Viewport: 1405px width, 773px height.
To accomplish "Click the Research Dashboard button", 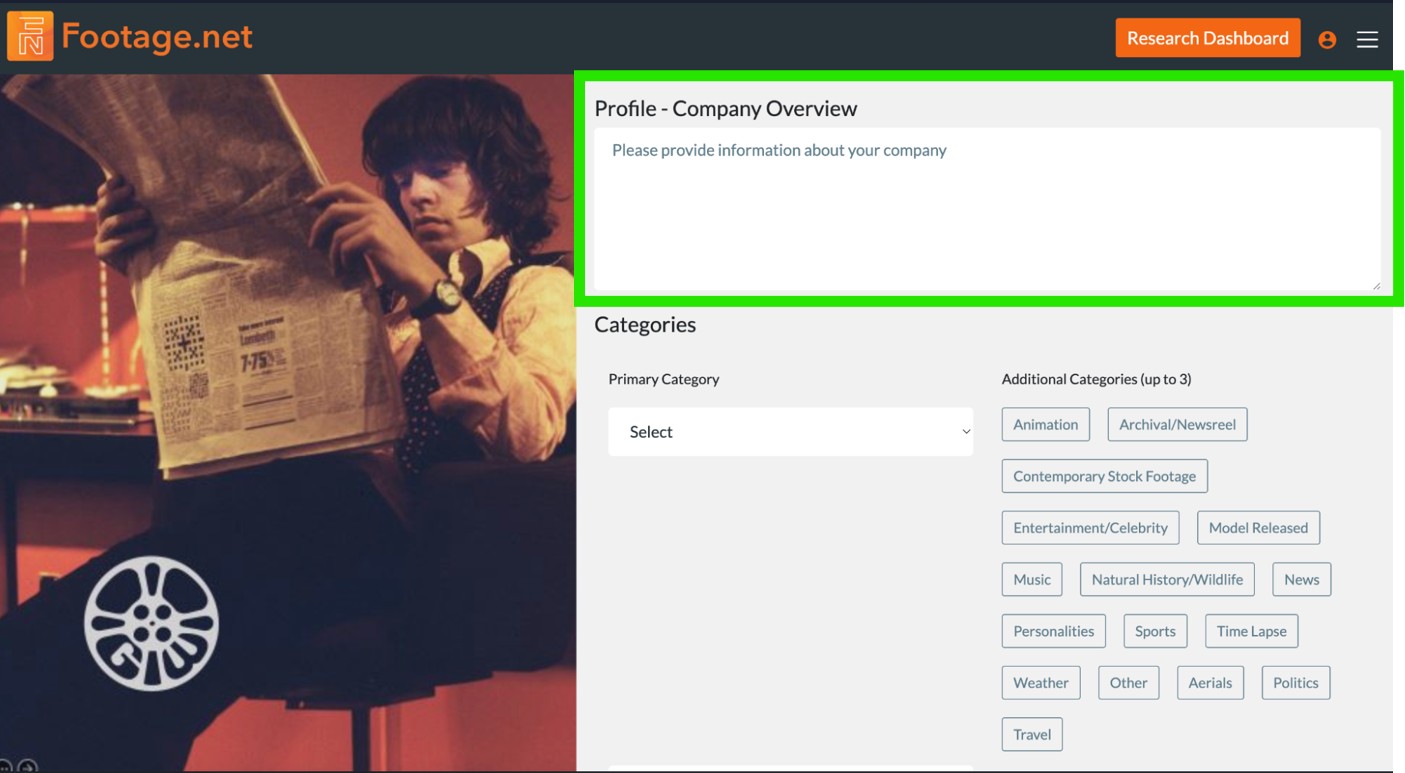I will point(1208,38).
